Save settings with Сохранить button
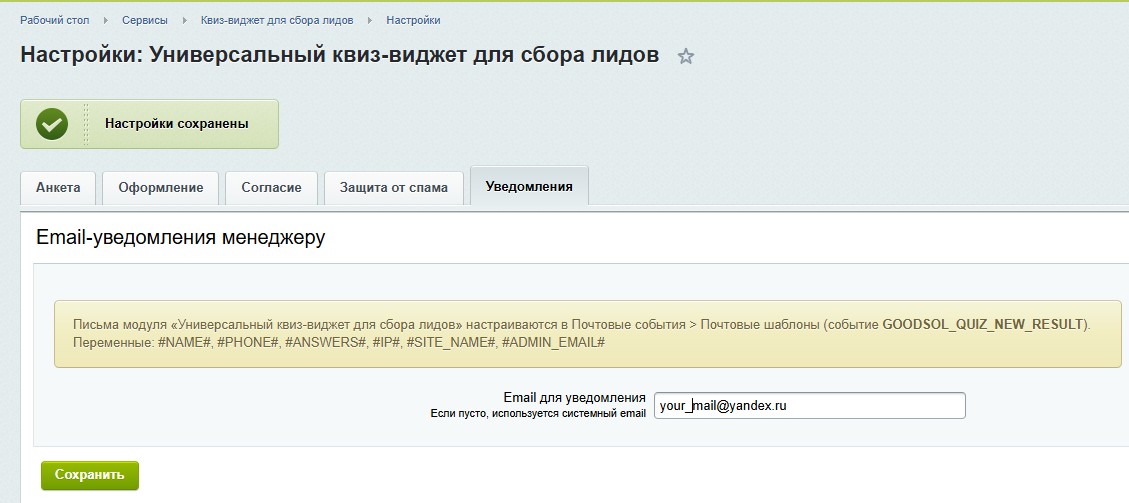The image size is (1129, 503). 90,475
